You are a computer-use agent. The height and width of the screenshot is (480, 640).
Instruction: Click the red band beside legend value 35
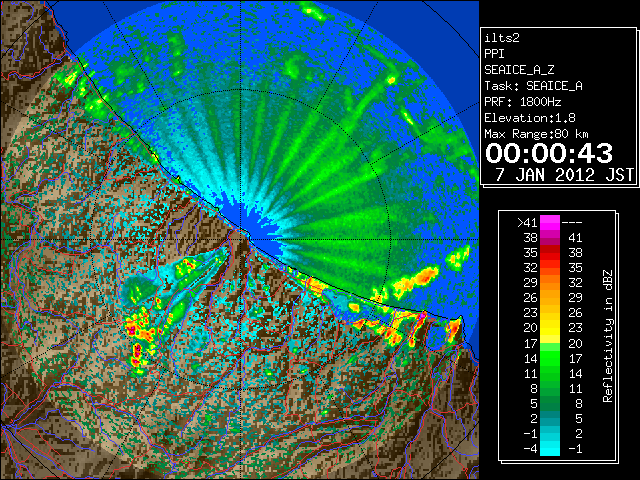[550, 253]
